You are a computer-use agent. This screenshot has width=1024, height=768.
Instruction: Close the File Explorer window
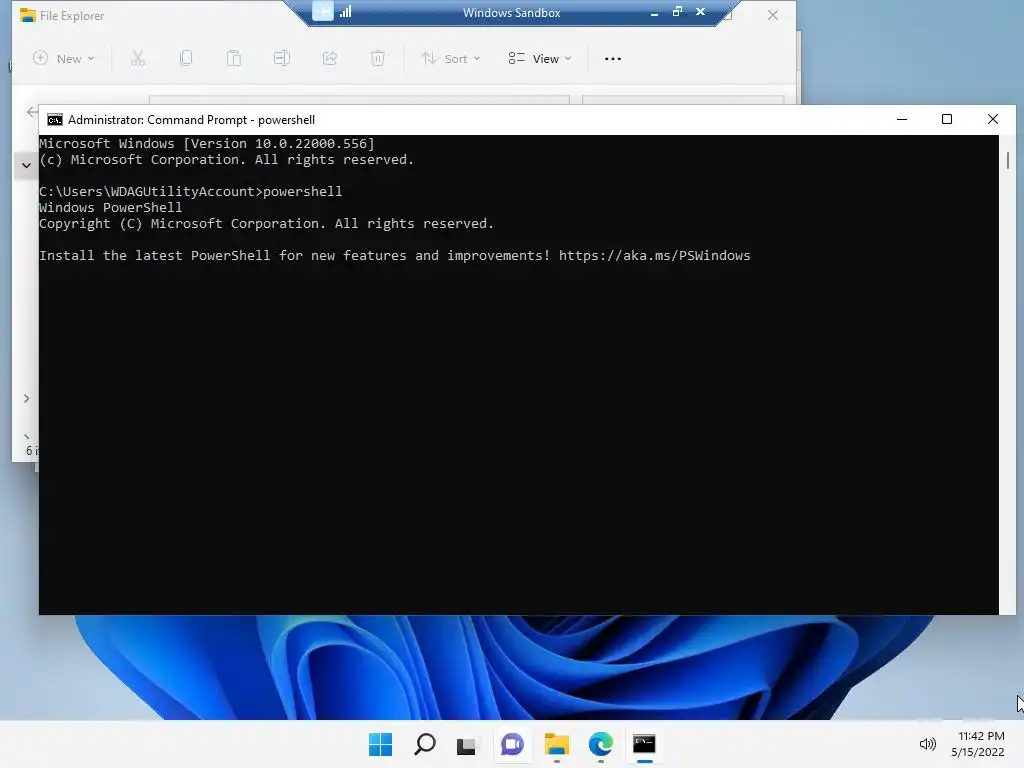click(x=773, y=15)
